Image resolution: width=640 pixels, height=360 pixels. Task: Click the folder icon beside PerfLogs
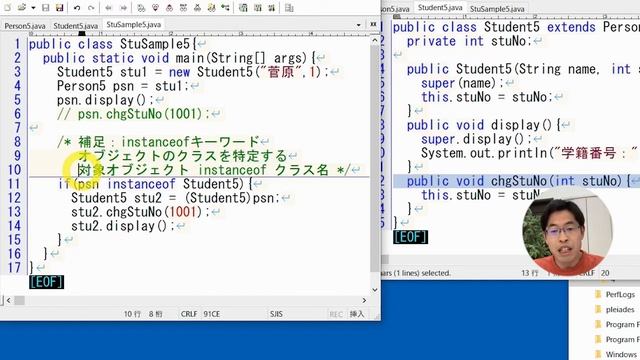599,295
